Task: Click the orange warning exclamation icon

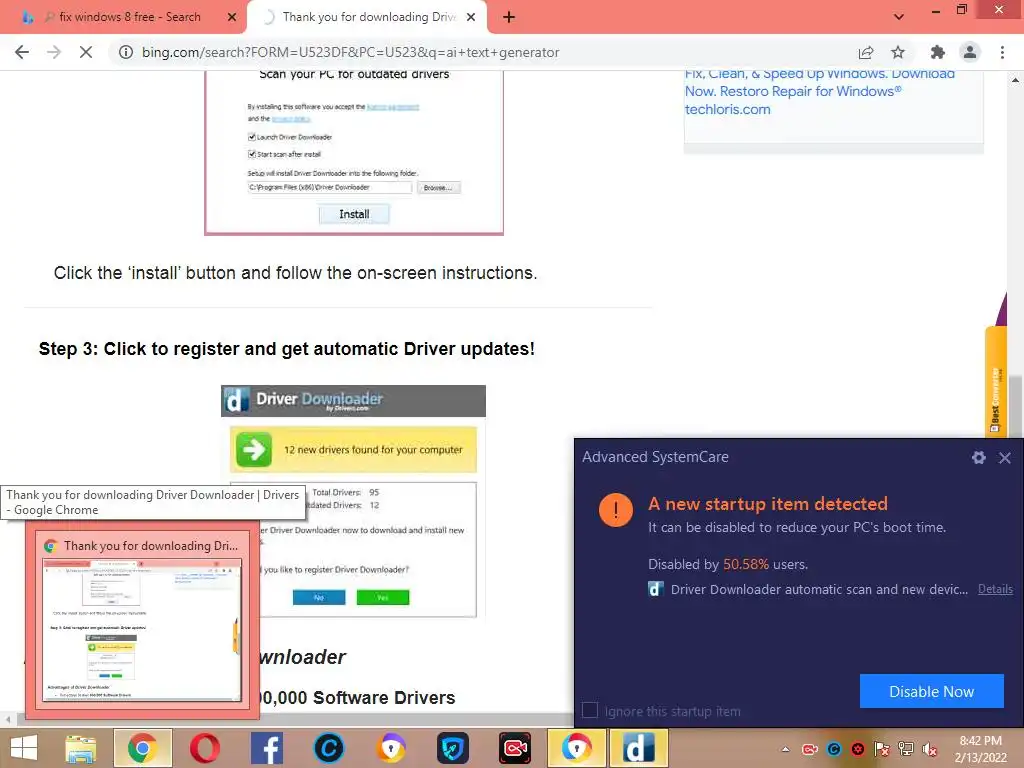Action: (616, 509)
